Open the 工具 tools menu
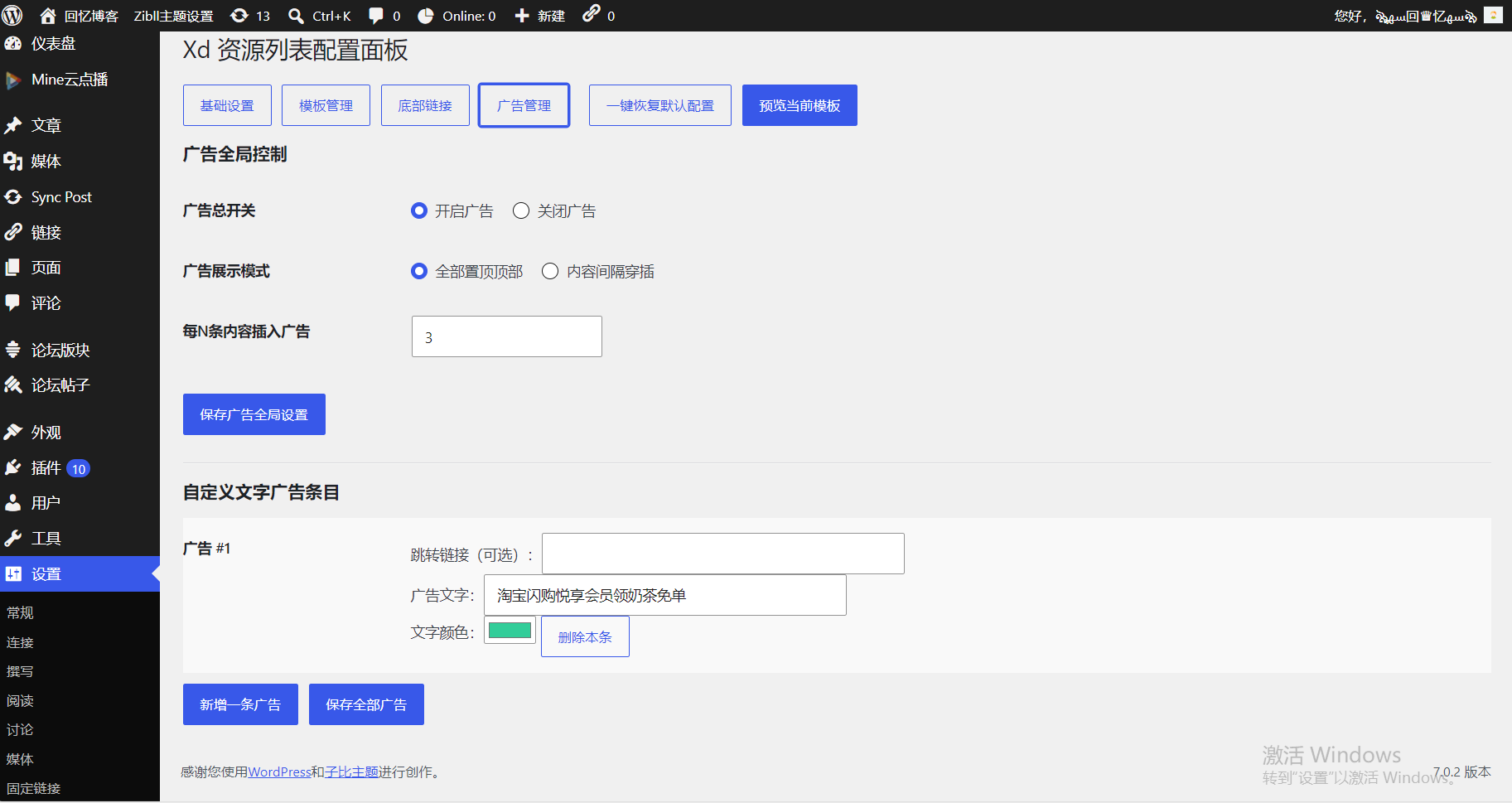Viewport: 1512px width, 803px height. coord(80,539)
